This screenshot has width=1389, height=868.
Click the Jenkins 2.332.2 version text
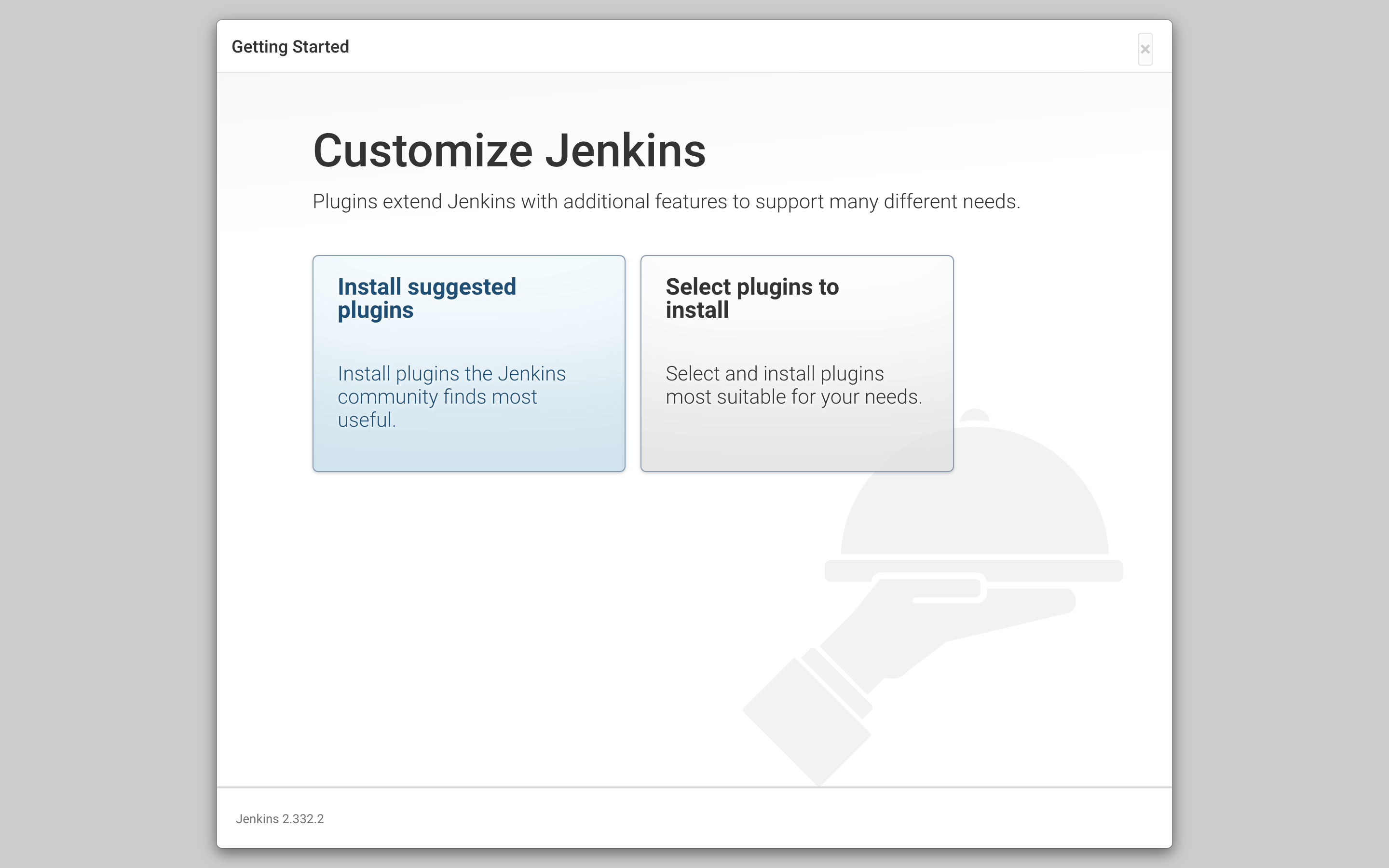click(x=280, y=819)
